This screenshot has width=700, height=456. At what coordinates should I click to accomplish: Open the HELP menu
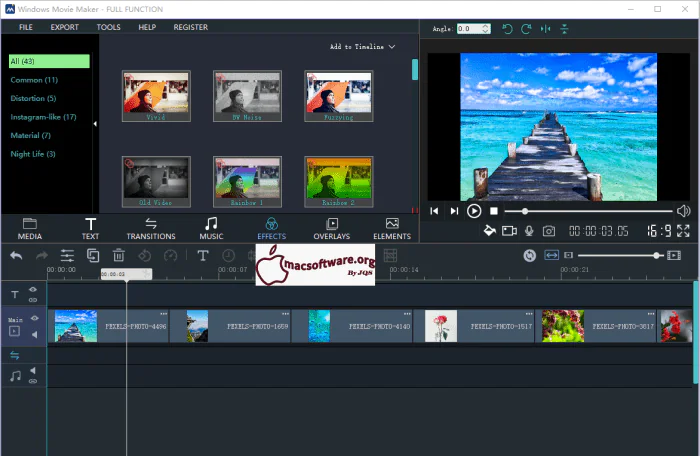[147, 27]
